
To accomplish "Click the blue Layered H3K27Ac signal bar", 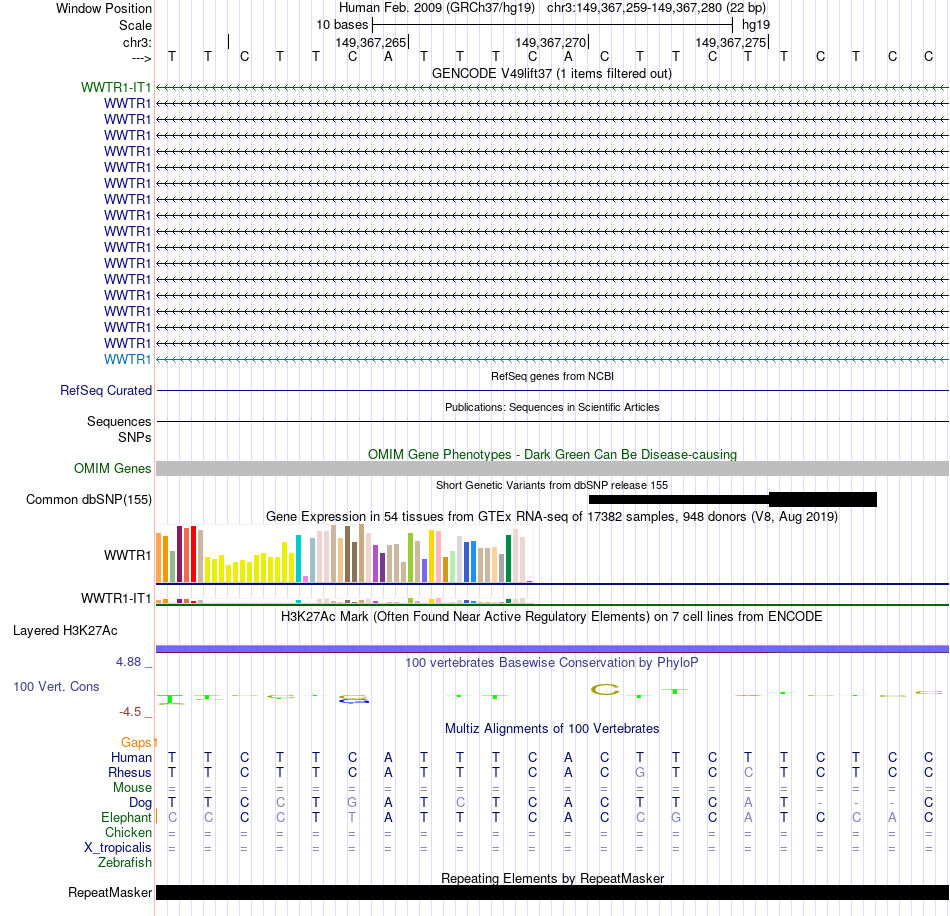I will pyautogui.click(x=552, y=649).
